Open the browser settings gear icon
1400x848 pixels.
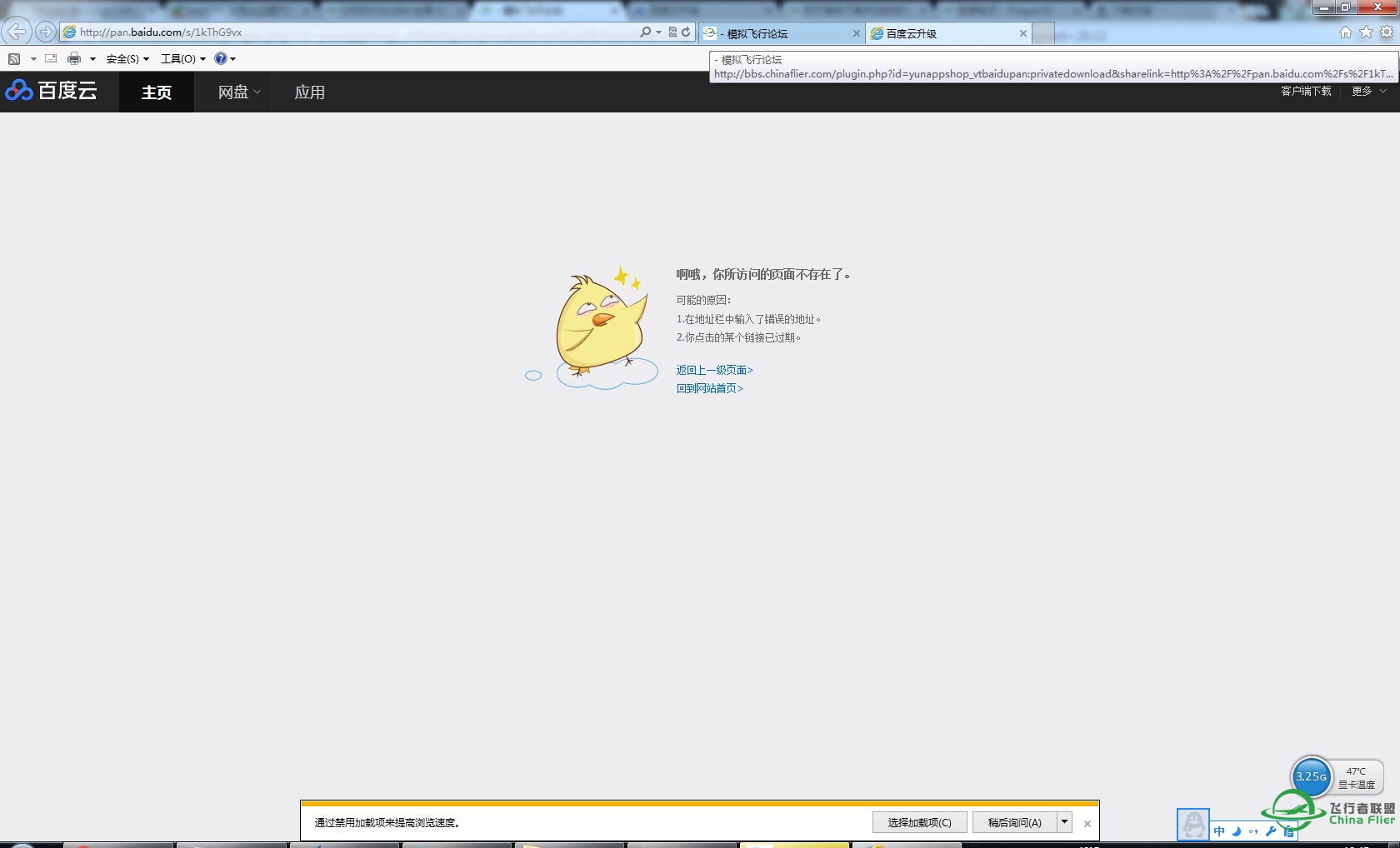point(1386,32)
